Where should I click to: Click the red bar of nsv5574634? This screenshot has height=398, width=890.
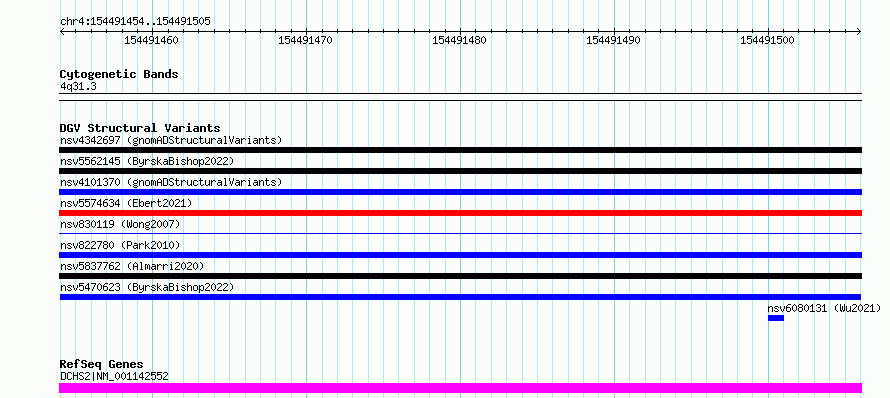pyautogui.click(x=460, y=213)
